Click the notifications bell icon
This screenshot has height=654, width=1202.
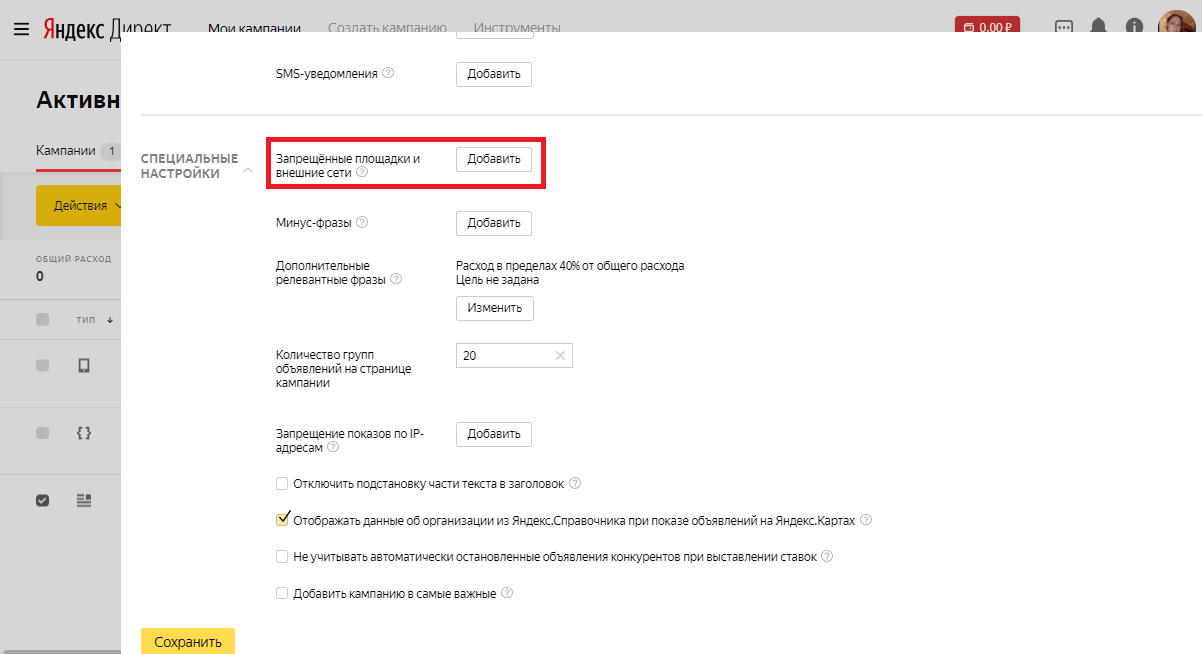[1099, 27]
